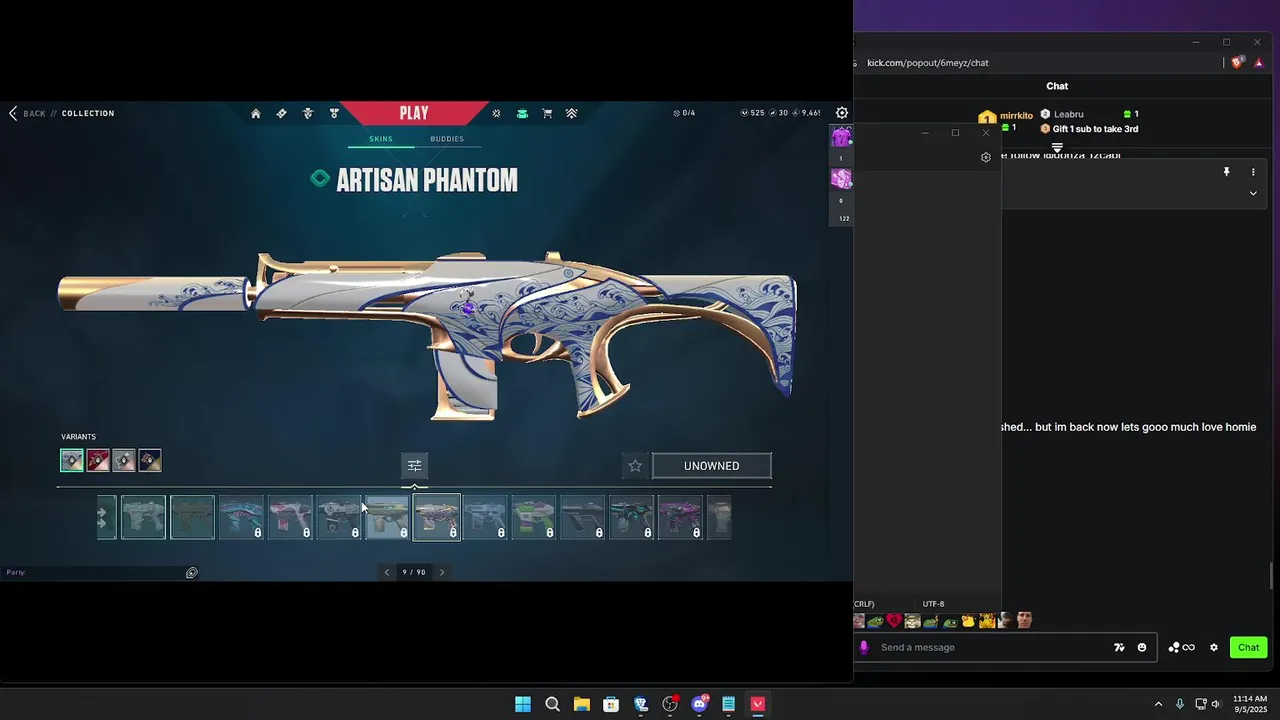Go to next skin page arrow
This screenshot has width=1280, height=720.
tap(442, 572)
